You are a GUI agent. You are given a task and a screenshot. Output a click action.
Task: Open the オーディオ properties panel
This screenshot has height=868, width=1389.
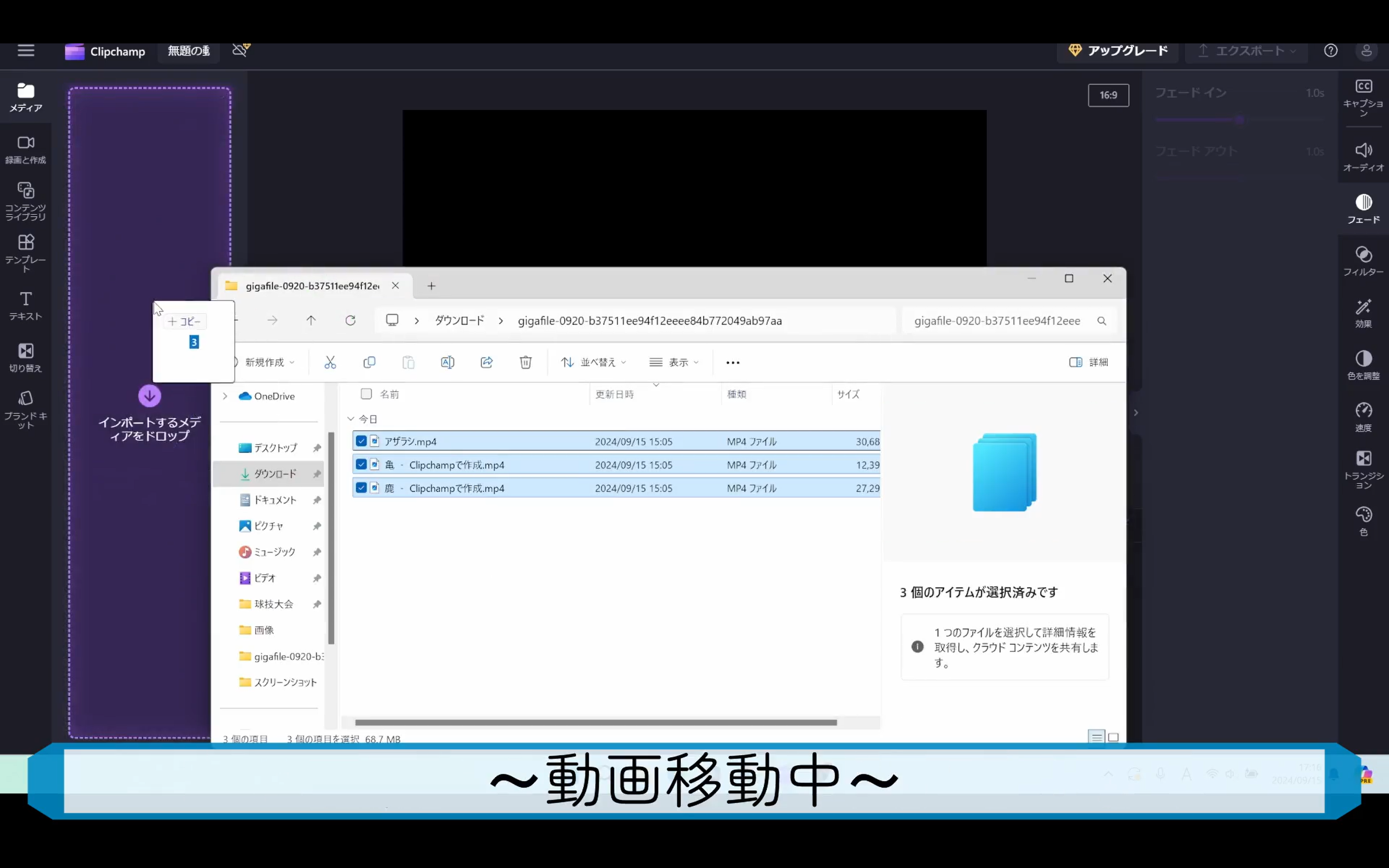click(x=1363, y=157)
